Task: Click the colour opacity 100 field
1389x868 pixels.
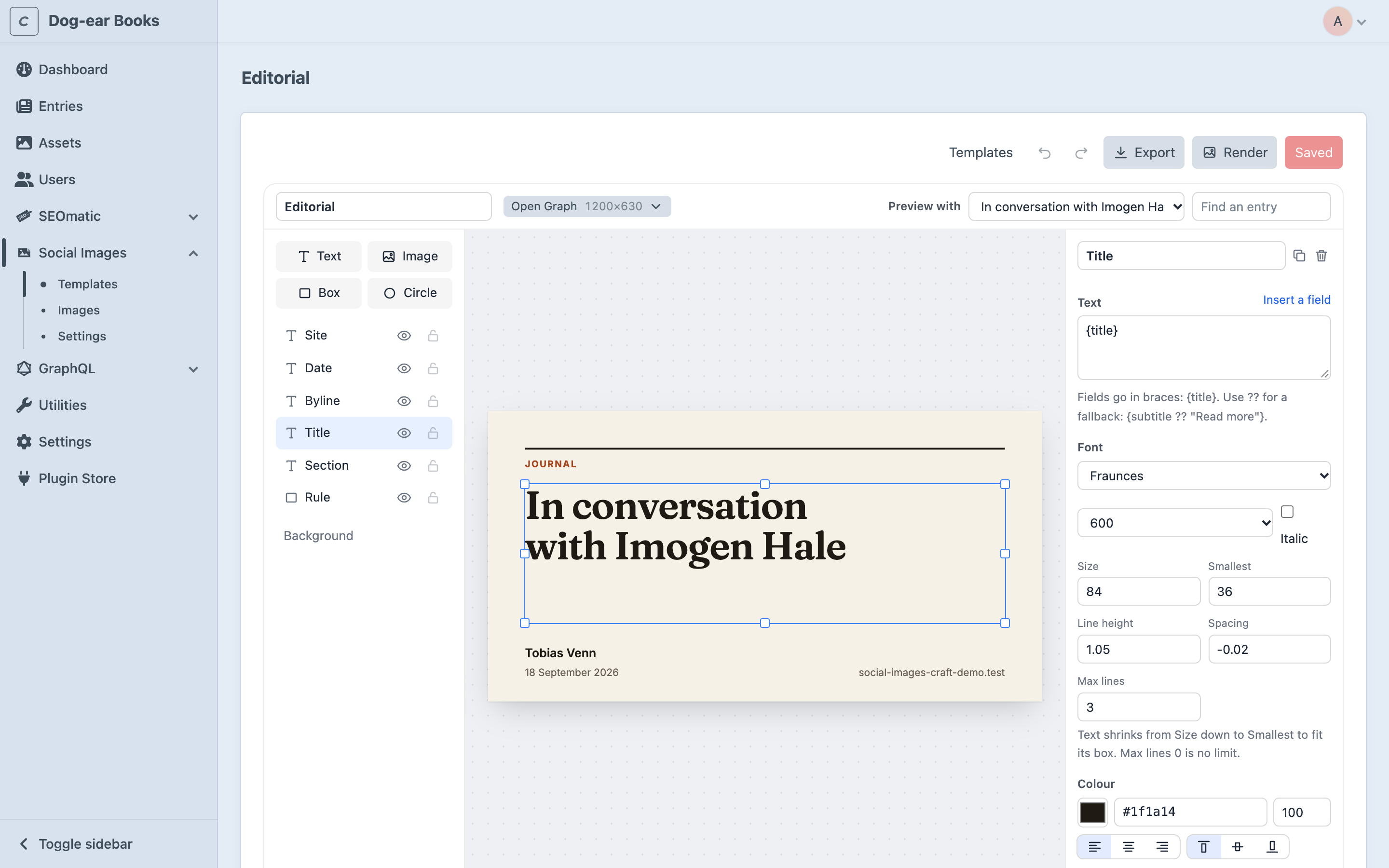Action: point(1301,812)
